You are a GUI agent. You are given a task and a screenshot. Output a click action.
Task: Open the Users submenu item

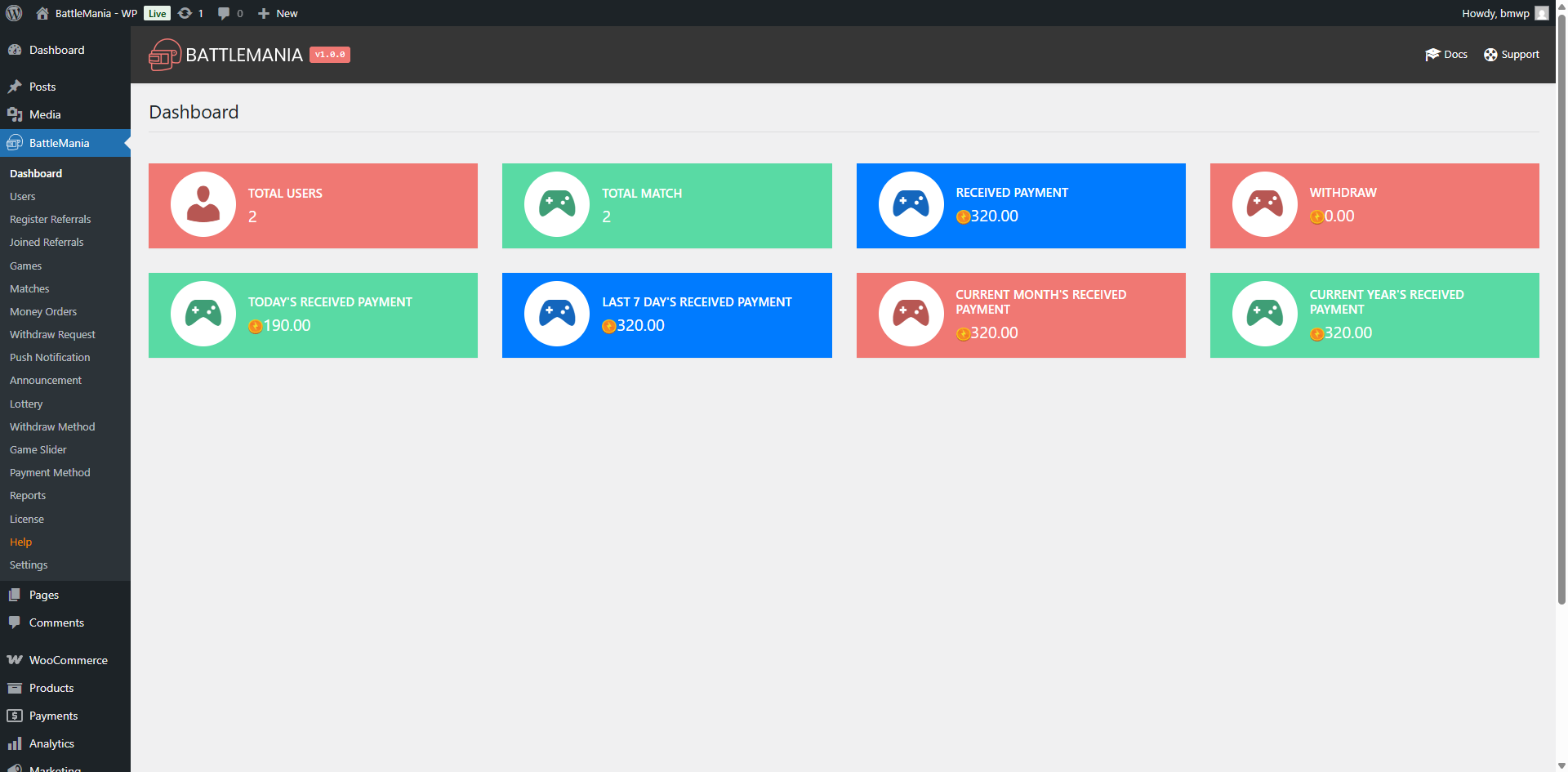(23, 197)
